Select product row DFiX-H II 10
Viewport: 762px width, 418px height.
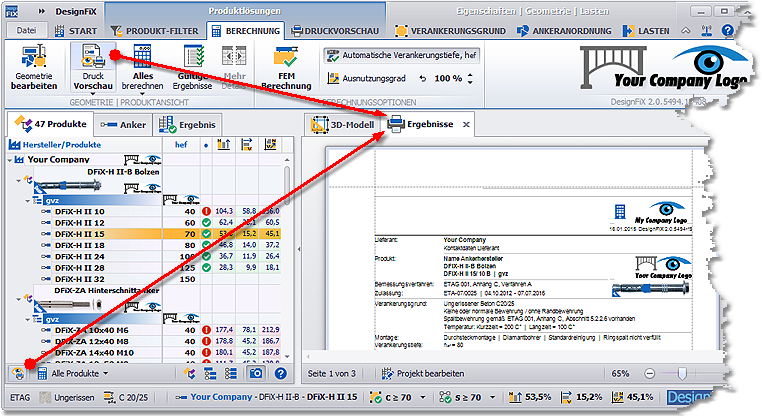[x=143, y=211]
